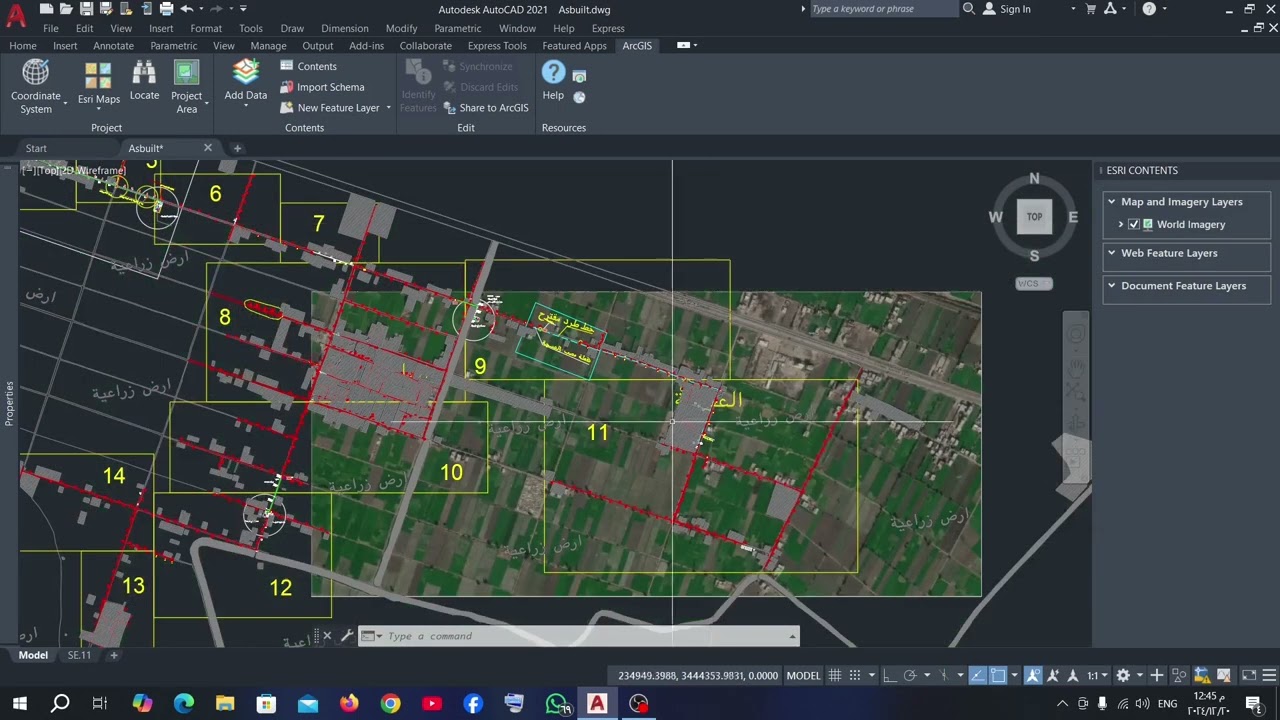Click the Save icon in quick access toolbar

(x=86, y=9)
